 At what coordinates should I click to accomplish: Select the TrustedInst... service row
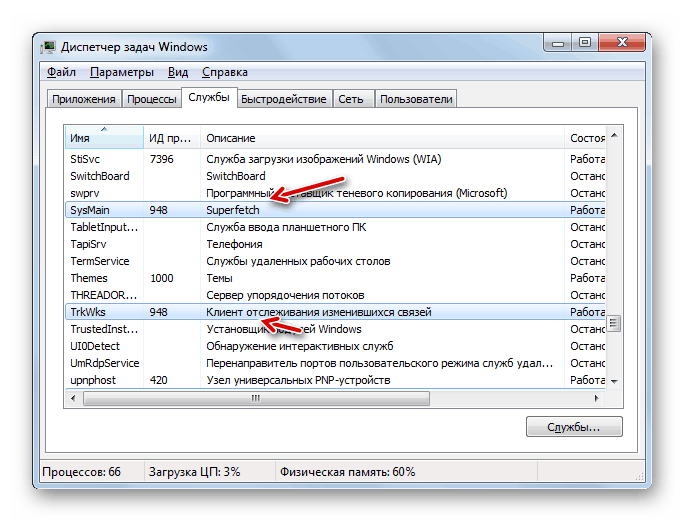(x=335, y=329)
